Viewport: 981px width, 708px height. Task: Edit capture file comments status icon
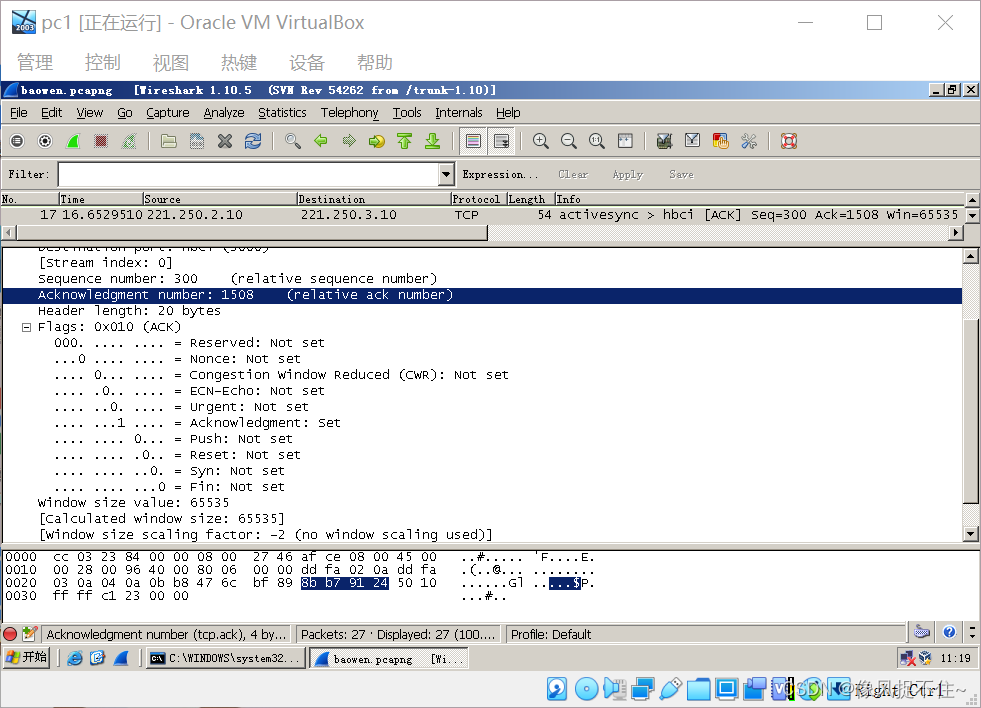(x=29, y=634)
